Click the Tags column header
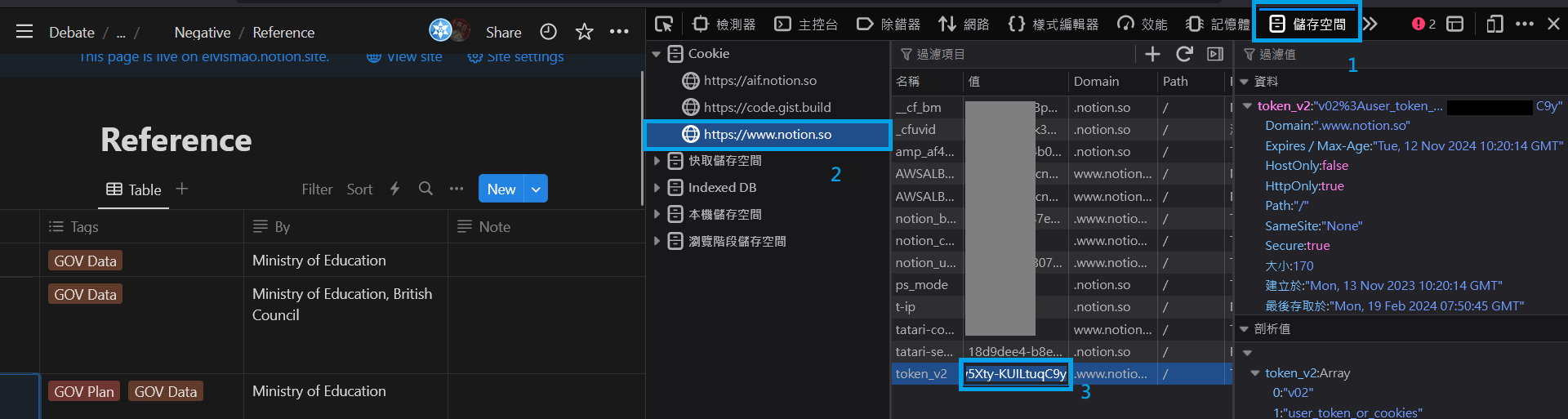This screenshot has width=1568, height=419. [142, 226]
